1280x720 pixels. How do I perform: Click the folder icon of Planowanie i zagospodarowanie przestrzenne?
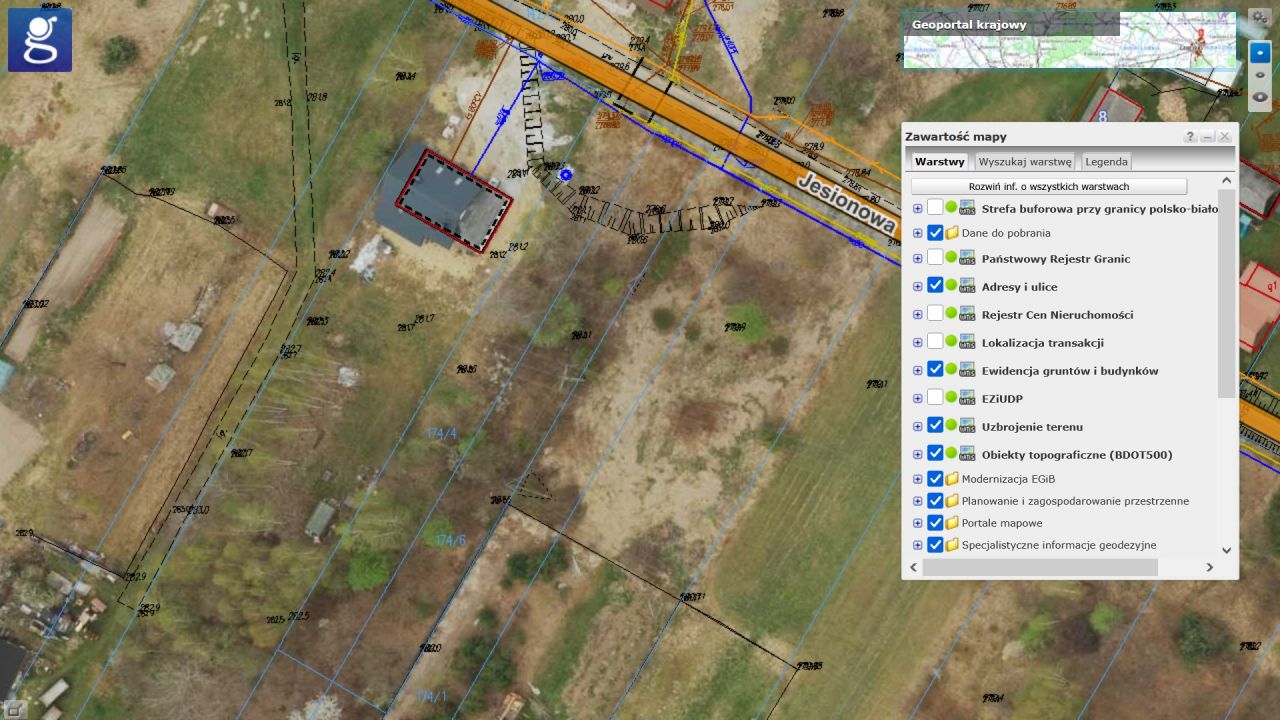[952, 501]
